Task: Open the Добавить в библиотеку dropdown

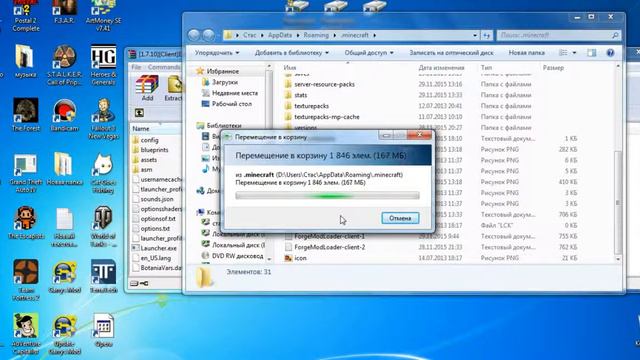Action: pyautogui.click(x=292, y=53)
